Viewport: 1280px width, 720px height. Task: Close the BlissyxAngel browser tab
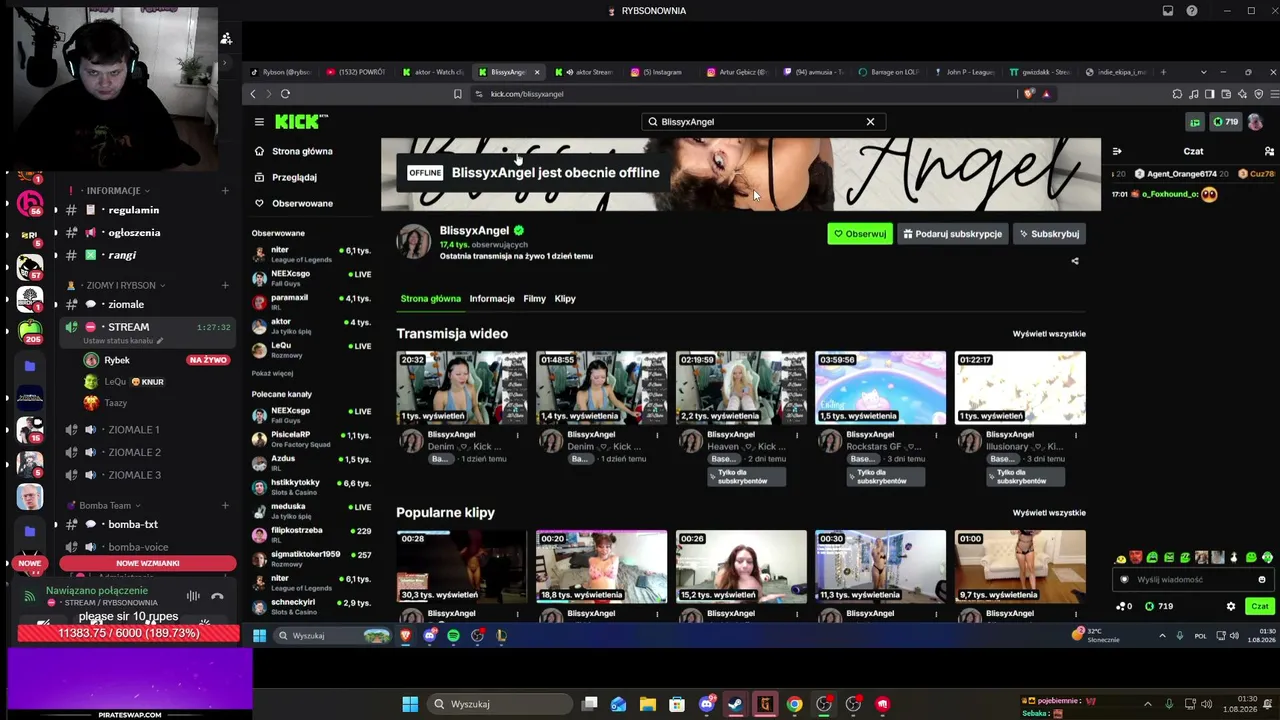(x=537, y=72)
